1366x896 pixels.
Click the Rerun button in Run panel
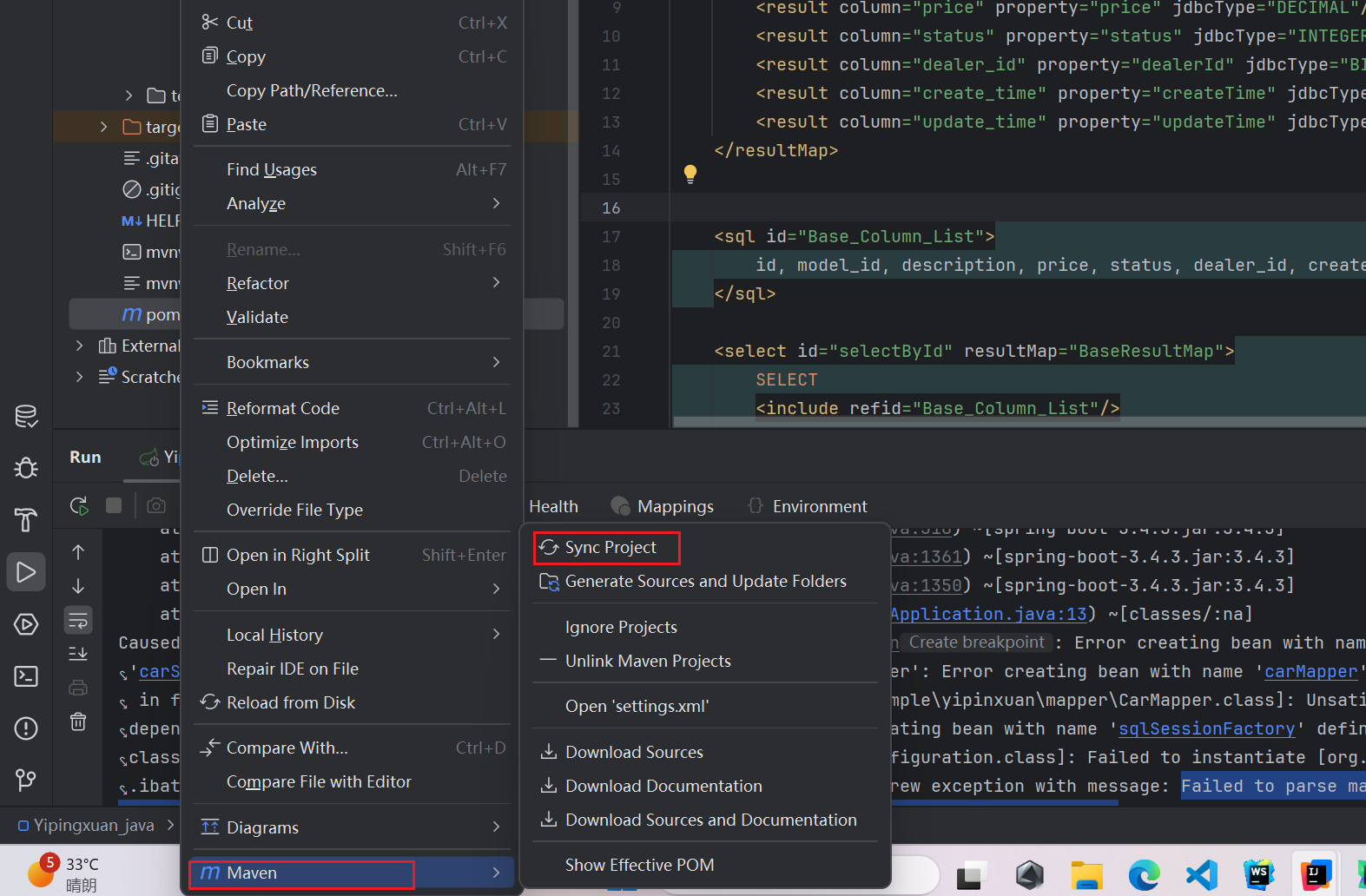[x=79, y=505]
